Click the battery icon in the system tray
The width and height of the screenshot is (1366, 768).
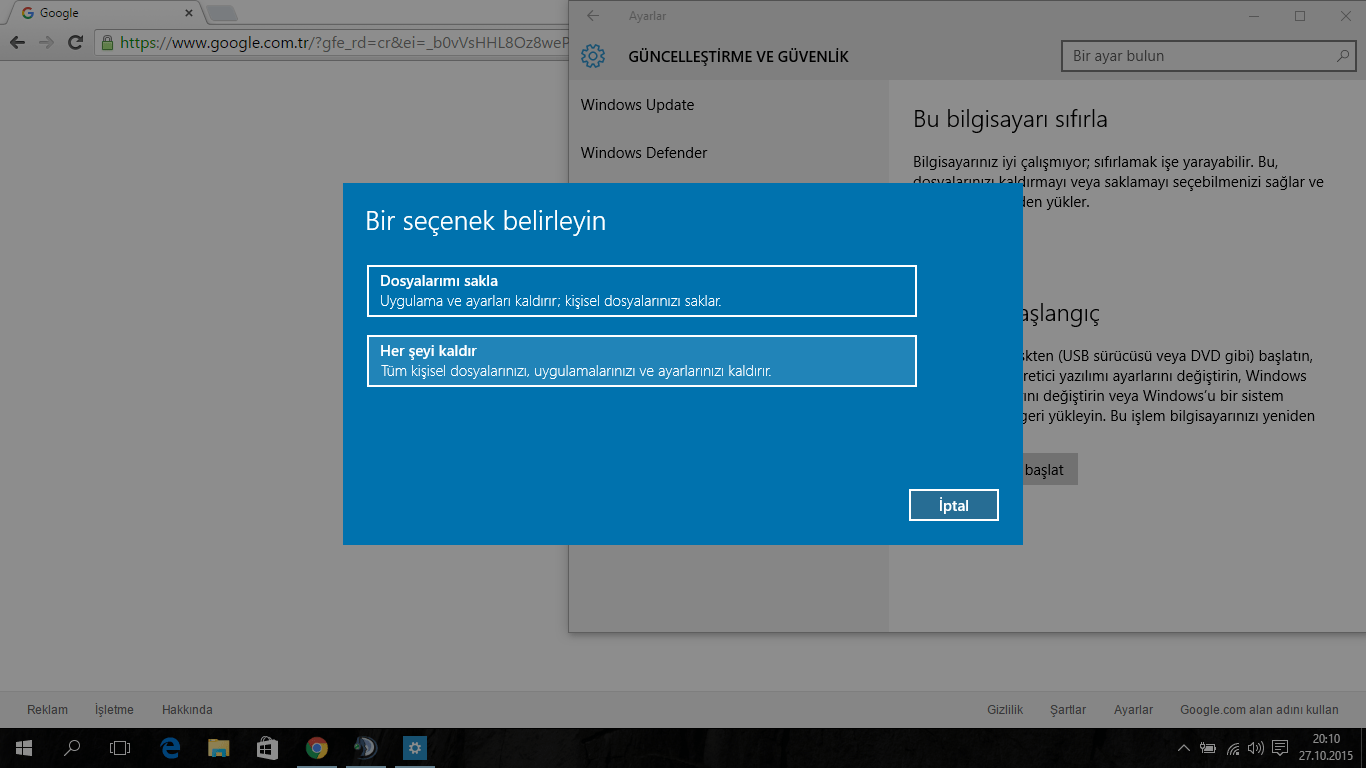pyautogui.click(x=1209, y=748)
